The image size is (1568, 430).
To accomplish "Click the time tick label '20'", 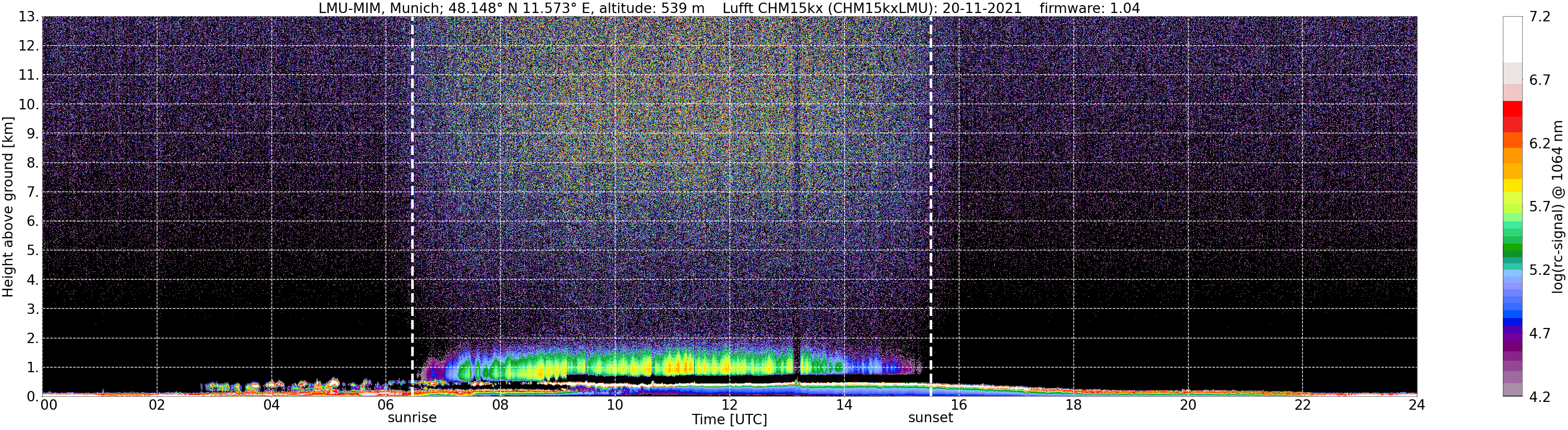I will [1188, 405].
